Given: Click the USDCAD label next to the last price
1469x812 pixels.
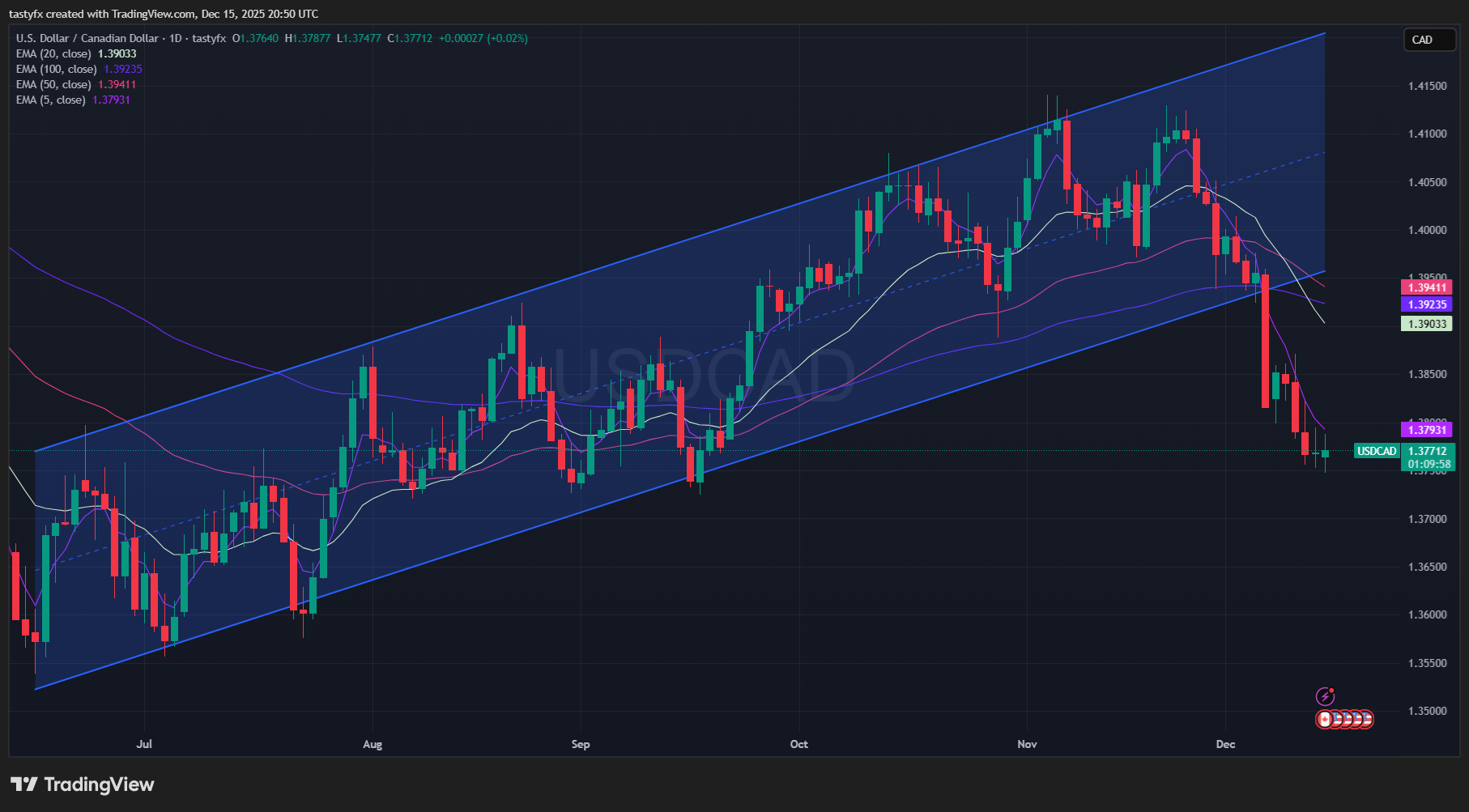Looking at the screenshot, I should point(1377,452).
